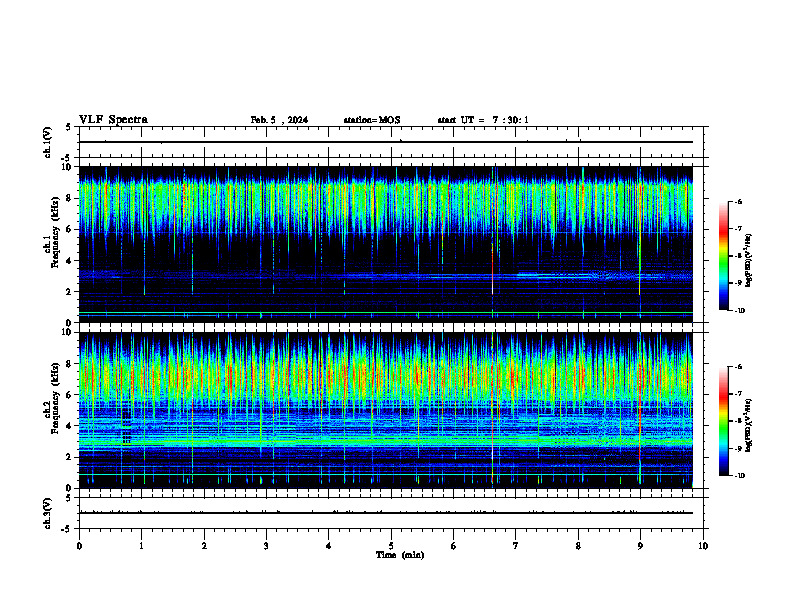792x612 pixels.
Task: Click the ch.2 spectrogram color scale bar
Action: click(724, 421)
